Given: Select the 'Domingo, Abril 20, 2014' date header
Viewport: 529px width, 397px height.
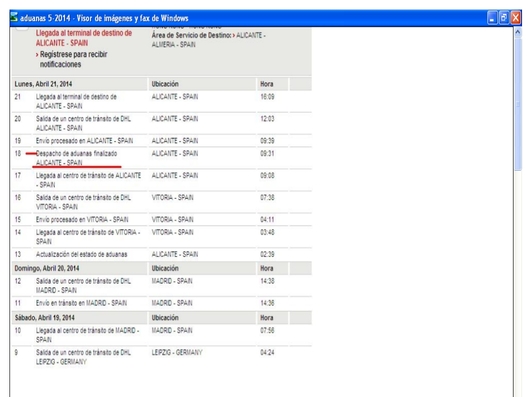Looking at the screenshot, I should click(47, 268).
